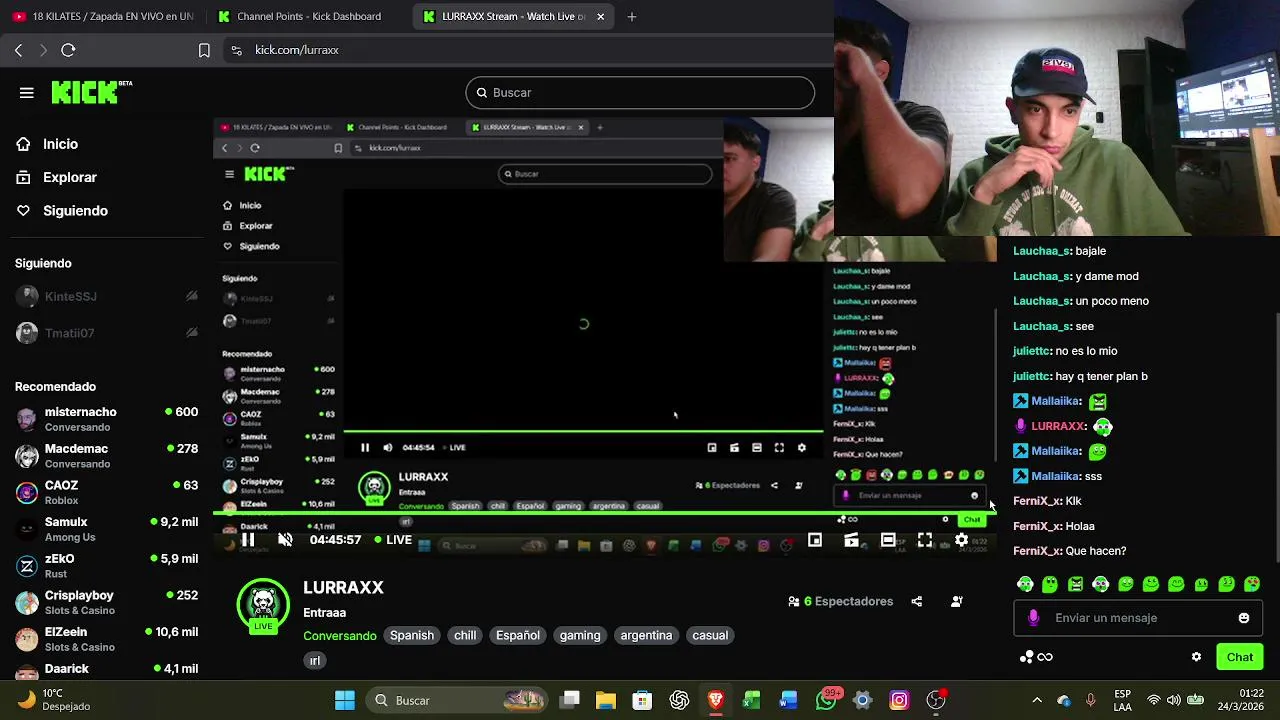This screenshot has width=1280, height=720.
Task: Open recommended channel misternacho
Action: tap(105, 419)
